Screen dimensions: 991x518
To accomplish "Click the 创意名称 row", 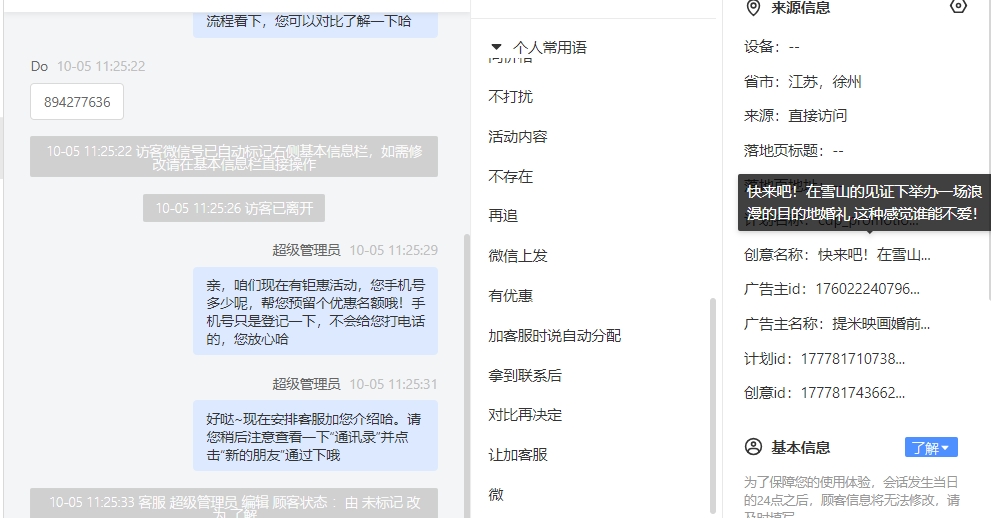I will click(x=837, y=255).
